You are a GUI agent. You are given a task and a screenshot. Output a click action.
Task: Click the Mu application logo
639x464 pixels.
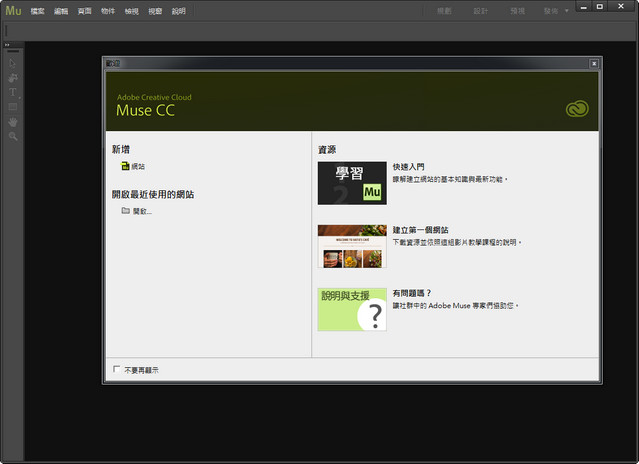pyautogui.click(x=13, y=11)
